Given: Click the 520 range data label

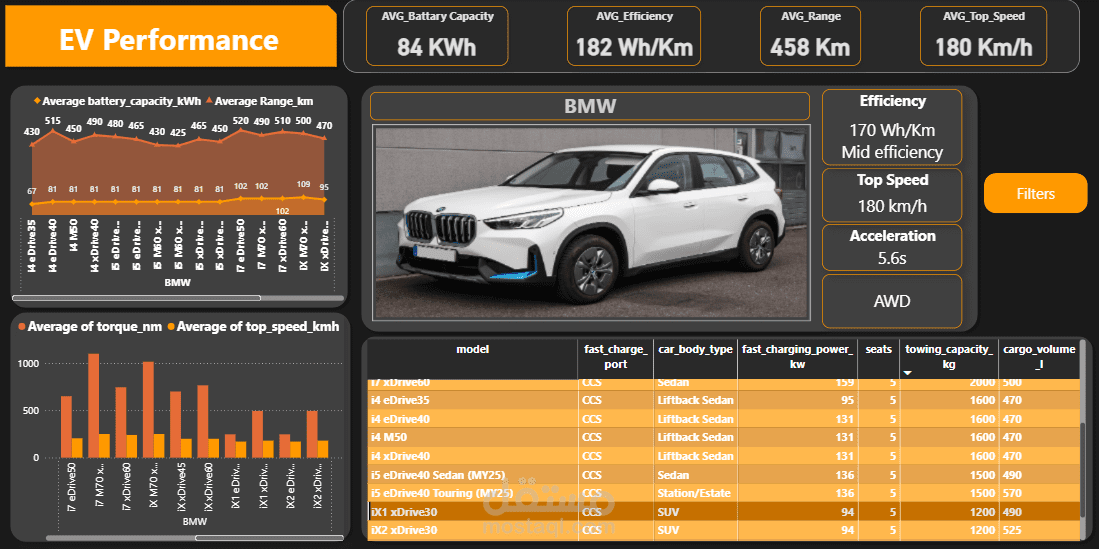Looking at the screenshot, I should click(x=241, y=121).
